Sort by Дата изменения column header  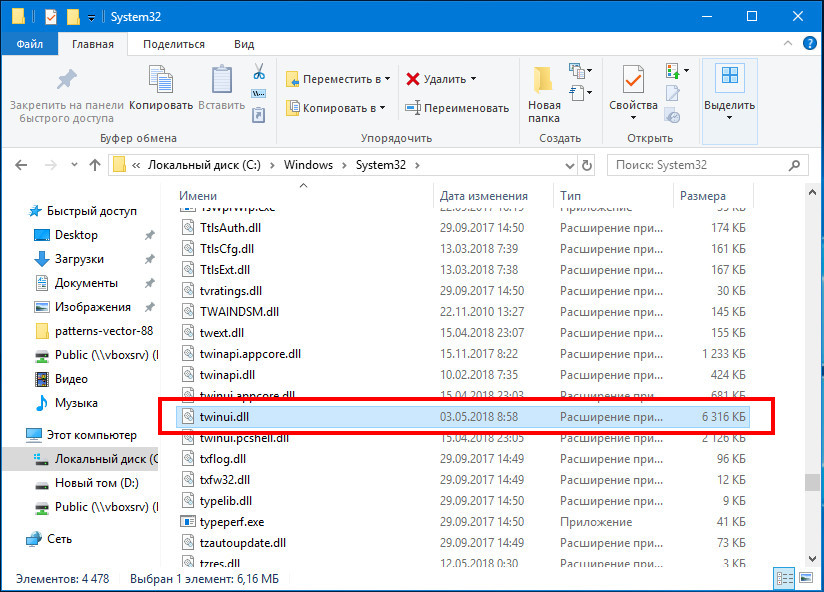pos(483,196)
